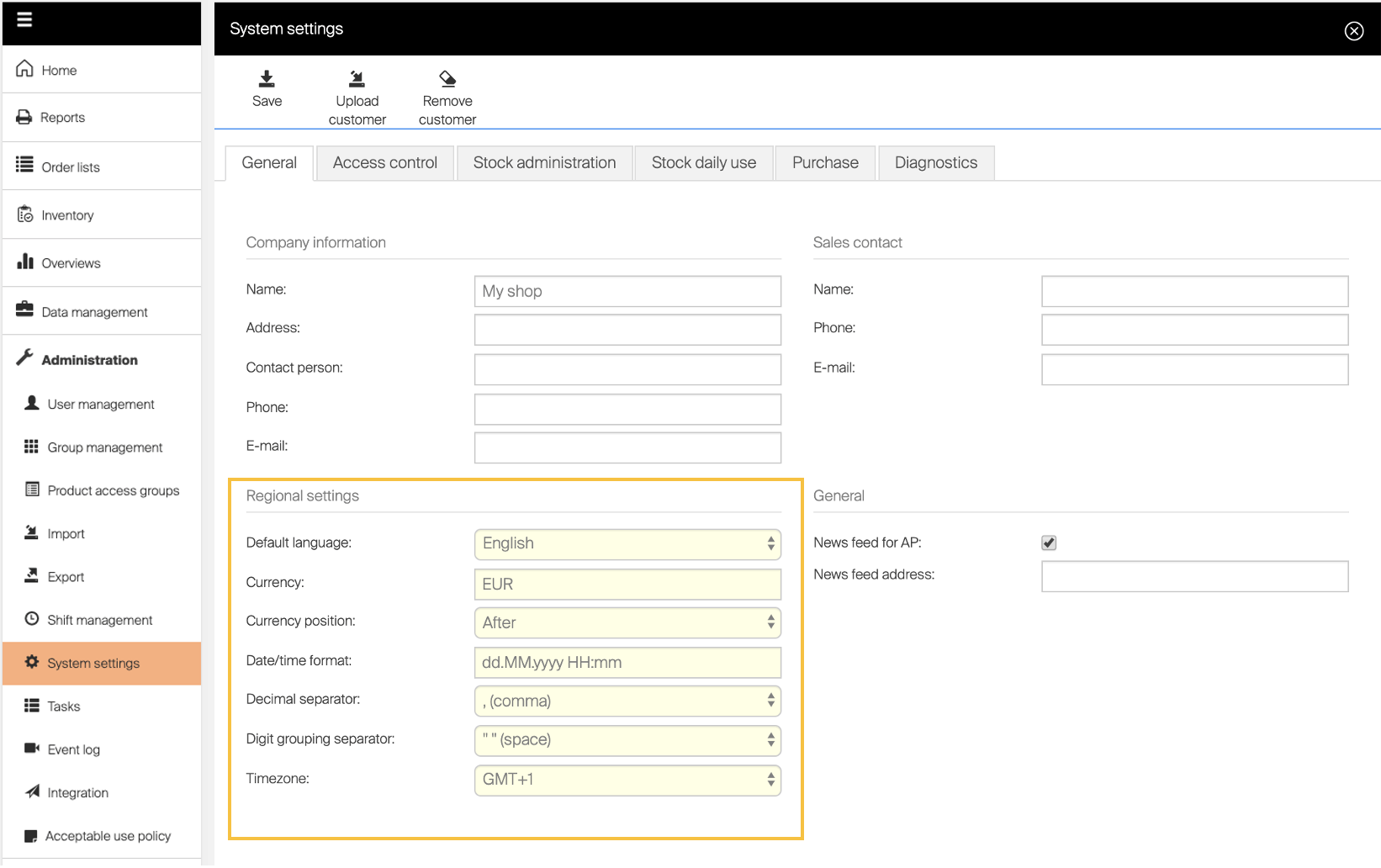Click the Home house icon
The height and width of the screenshot is (868, 1381).
(x=24, y=69)
